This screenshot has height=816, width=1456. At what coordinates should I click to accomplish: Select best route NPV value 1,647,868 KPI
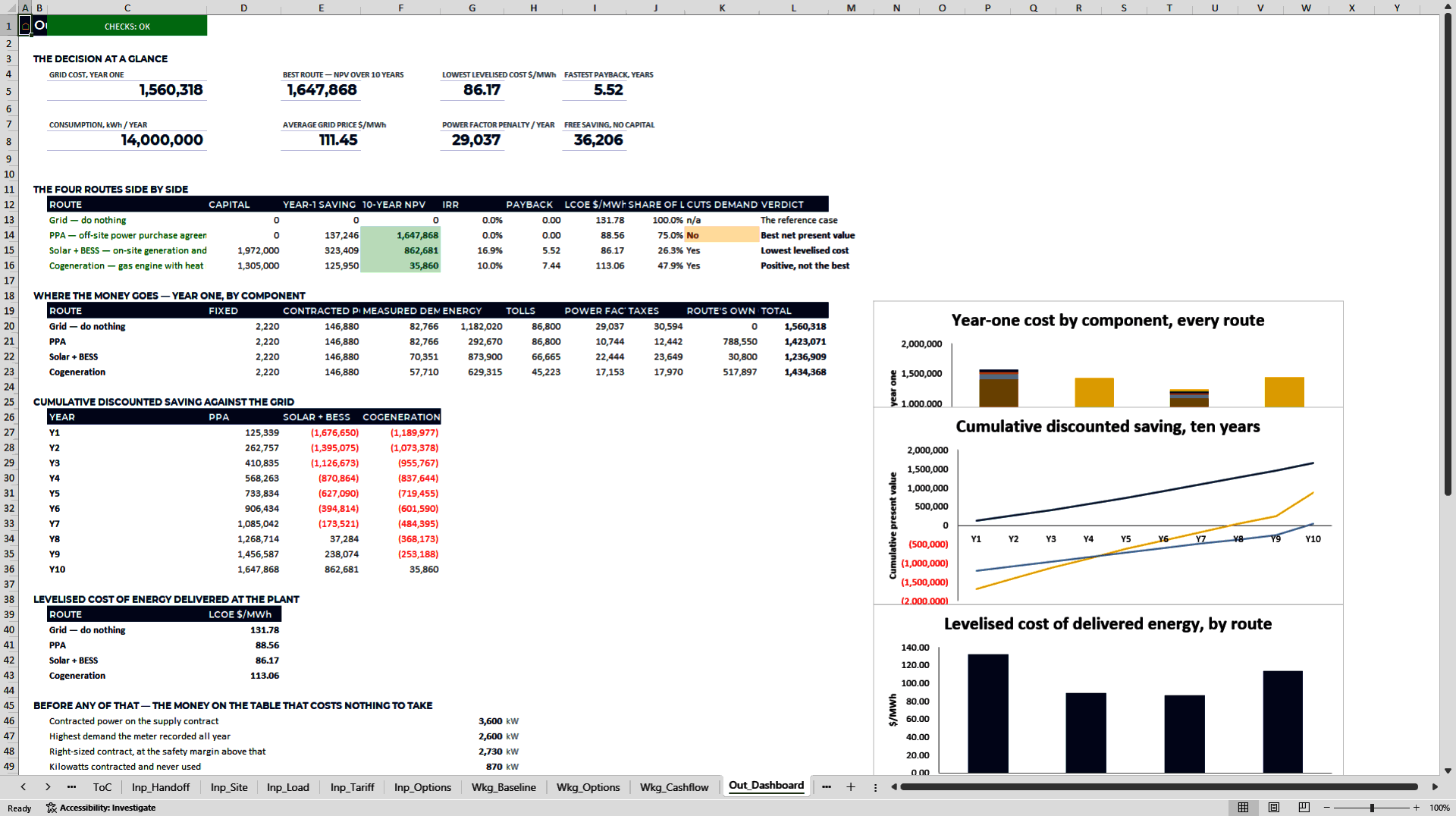click(321, 90)
